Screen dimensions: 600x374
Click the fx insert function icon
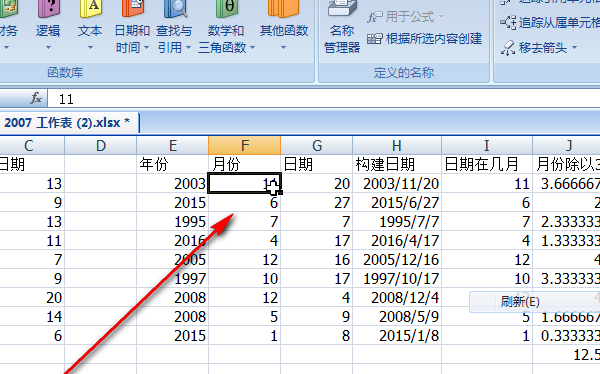pos(36,99)
